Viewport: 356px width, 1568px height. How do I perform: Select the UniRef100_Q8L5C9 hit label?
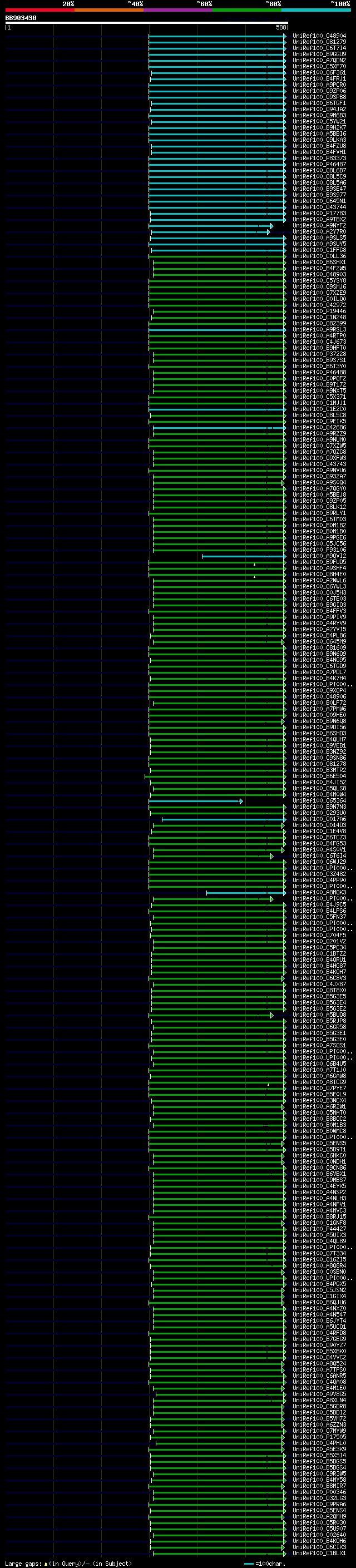coord(319,176)
